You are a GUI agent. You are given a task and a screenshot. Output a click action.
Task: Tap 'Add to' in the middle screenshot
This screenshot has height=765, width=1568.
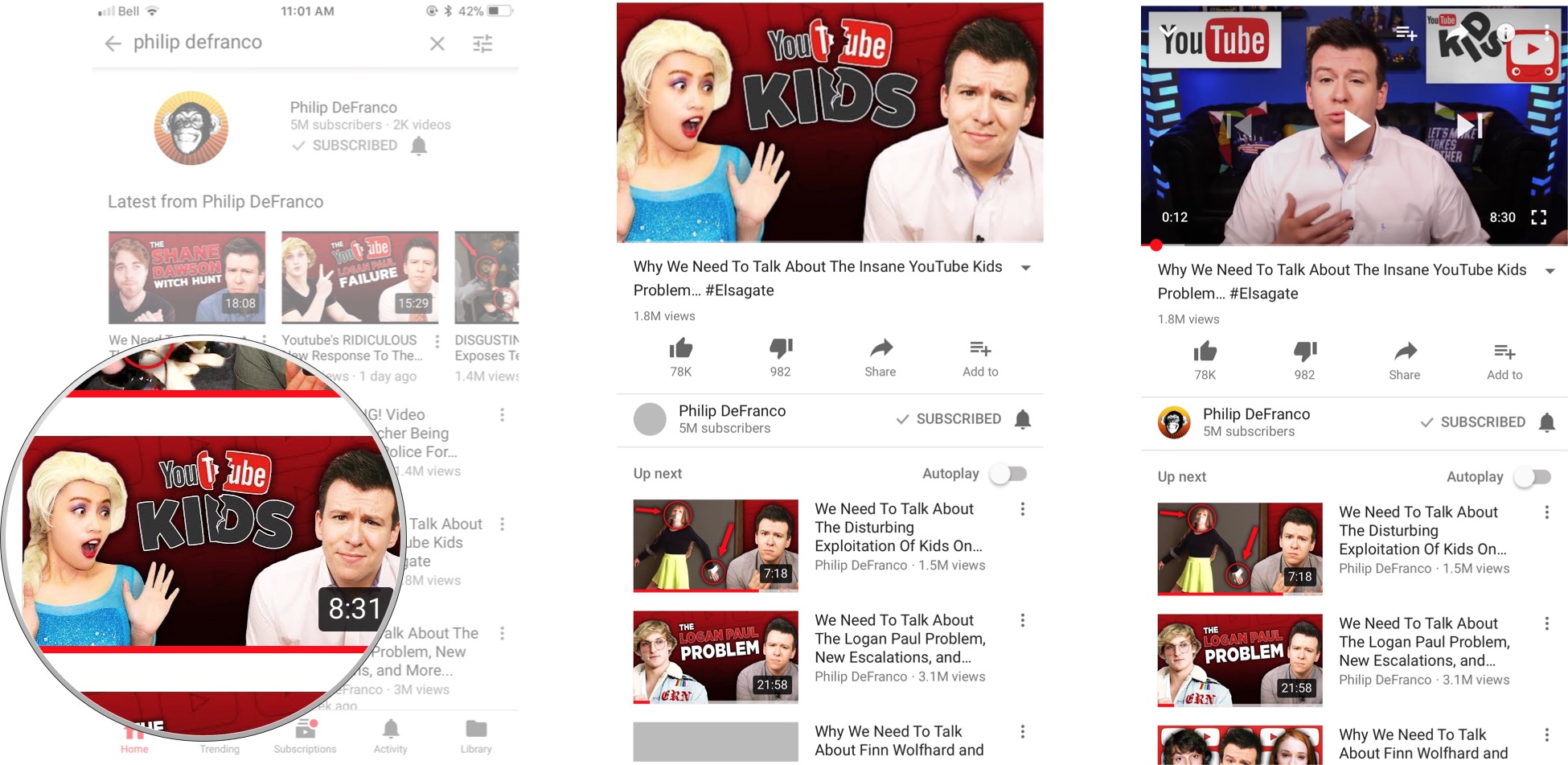click(x=980, y=357)
